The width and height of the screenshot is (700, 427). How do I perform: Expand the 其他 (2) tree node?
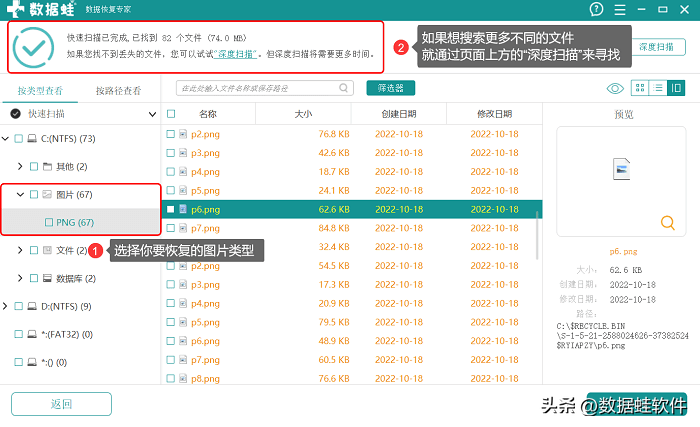click(21, 166)
